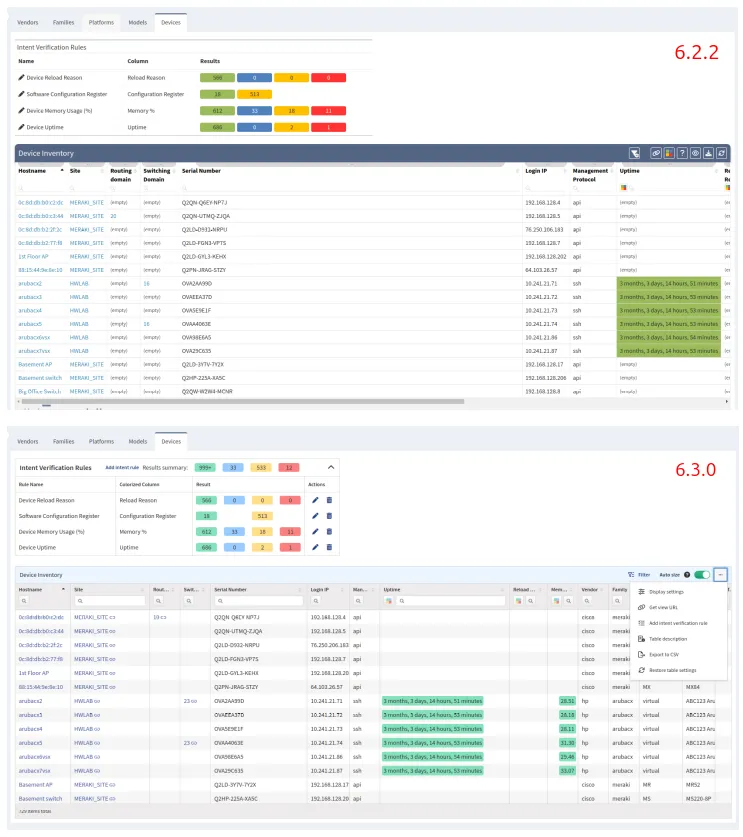Toggle the Auto size switch
743x837 pixels.
[x=702, y=575]
